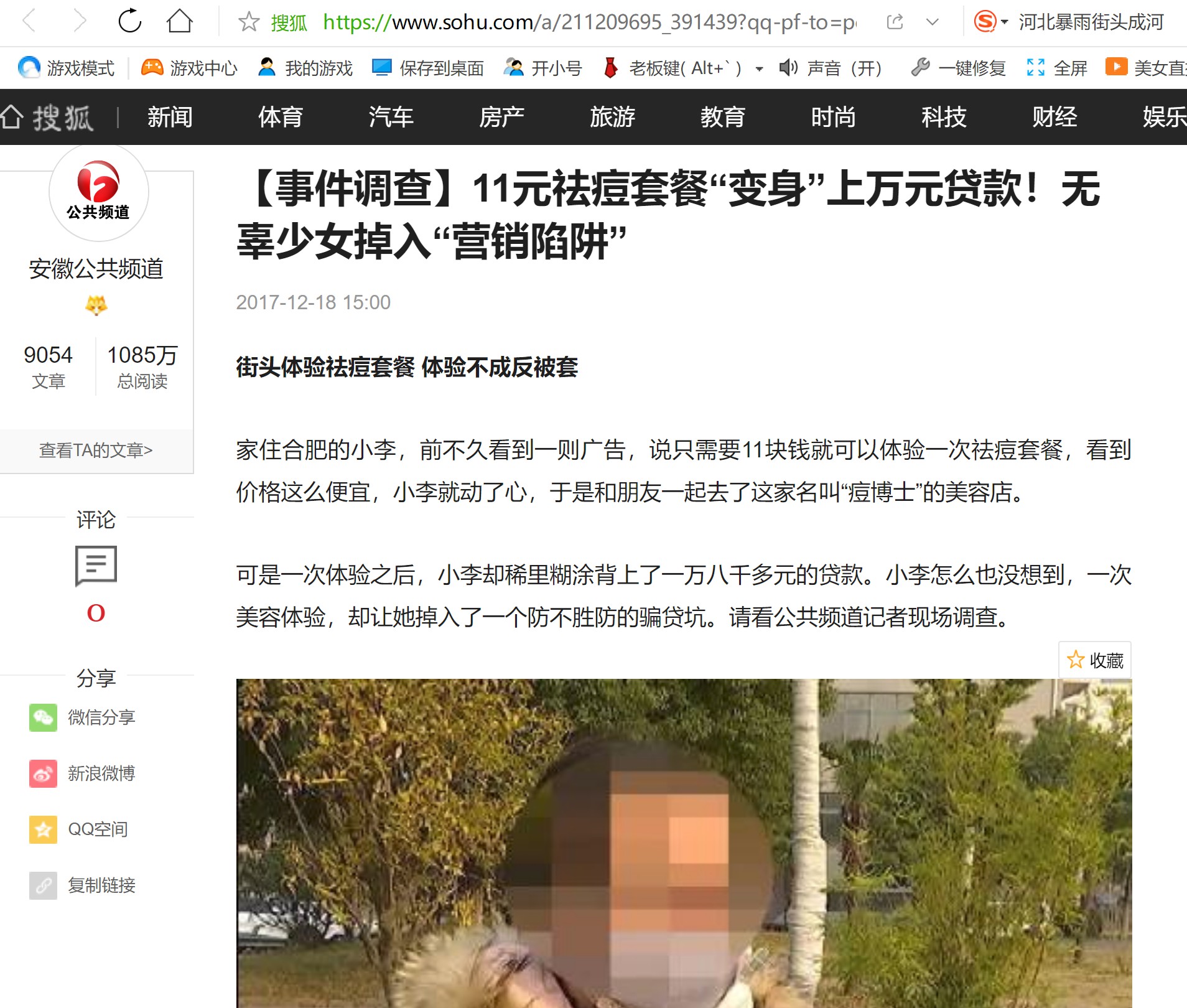Click 复制链接 to copy link
The height and width of the screenshot is (1008, 1187).
click(x=82, y=885)
